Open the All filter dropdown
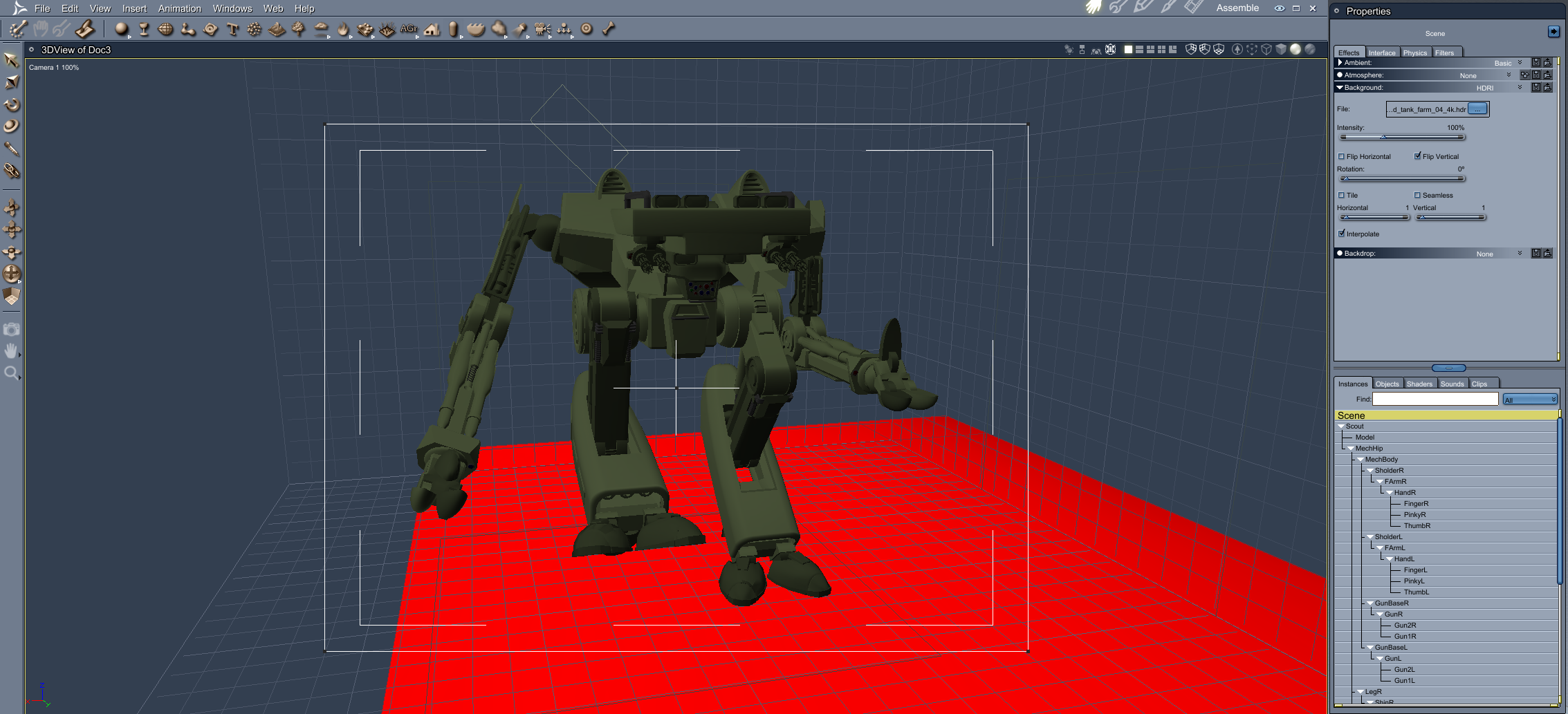The height and width of the screenshot is (714, 1568). pos(1530,400)
